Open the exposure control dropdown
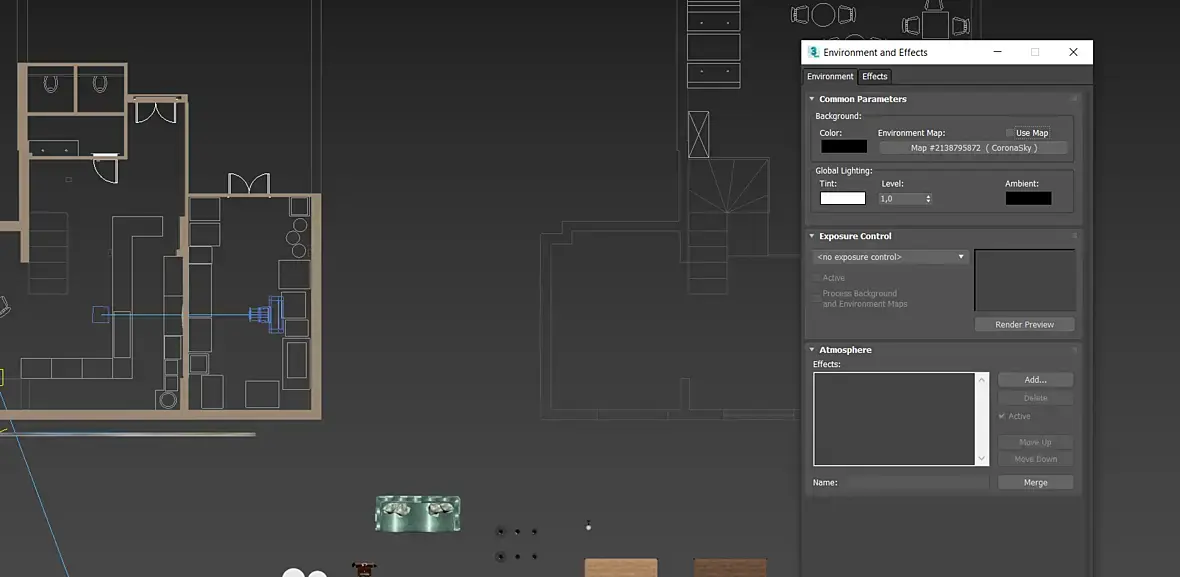The width and height of the screenshot is (1180, 577). pyautogui.click(x=890, y=257)
